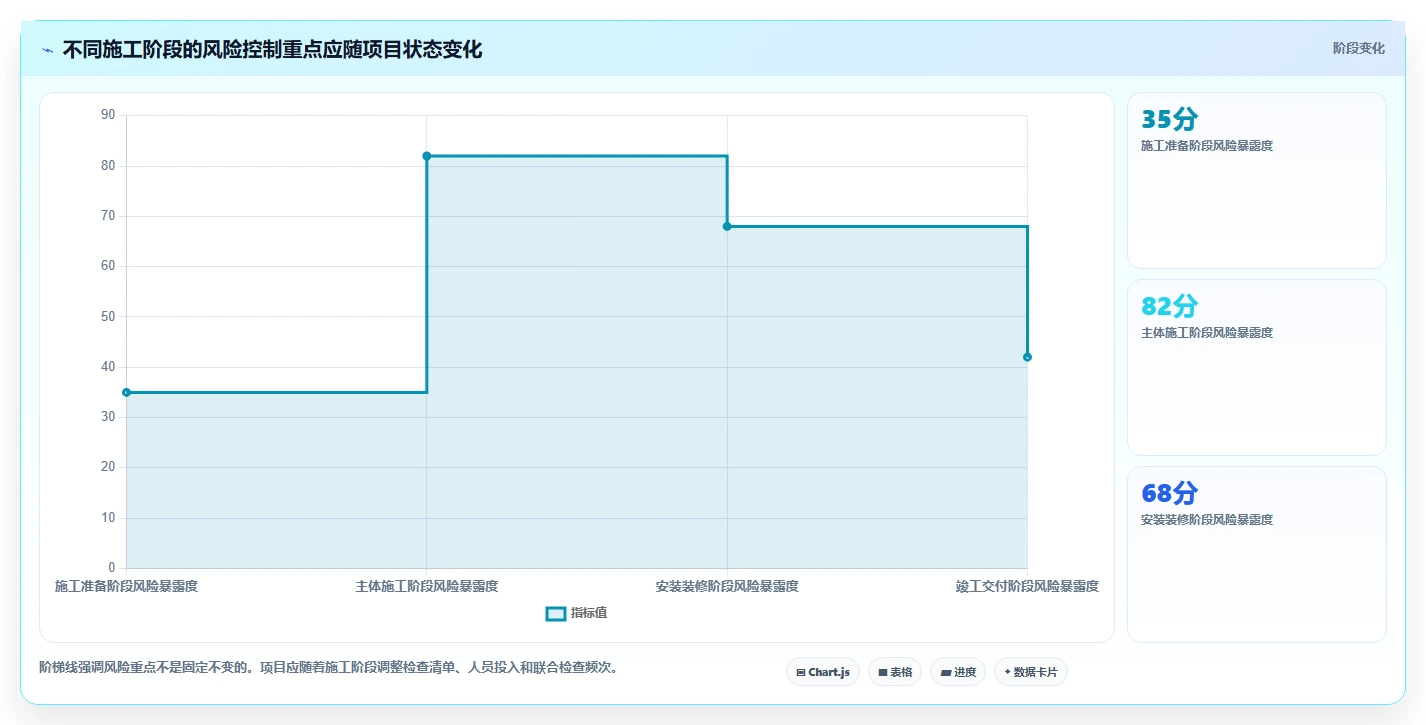Toggle the 指标值 legend item
Image resolution: width=1426 pixels, height=725 pixels.
pos(576,613)
